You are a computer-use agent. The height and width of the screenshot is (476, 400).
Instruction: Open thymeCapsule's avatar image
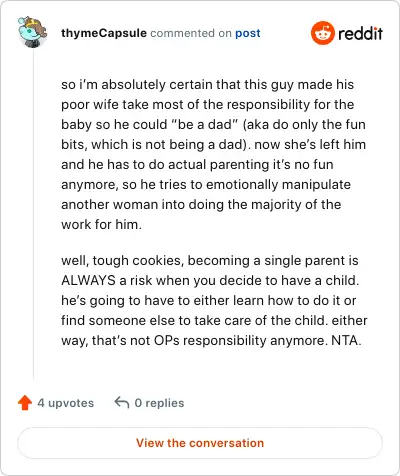click(32, 31)
